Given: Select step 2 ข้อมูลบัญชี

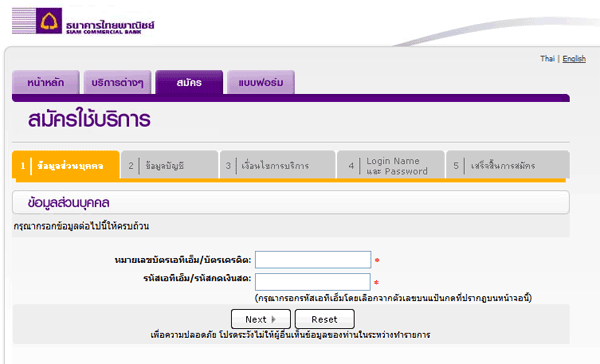Looking at the screenshot, I should (x=170, y=165).
